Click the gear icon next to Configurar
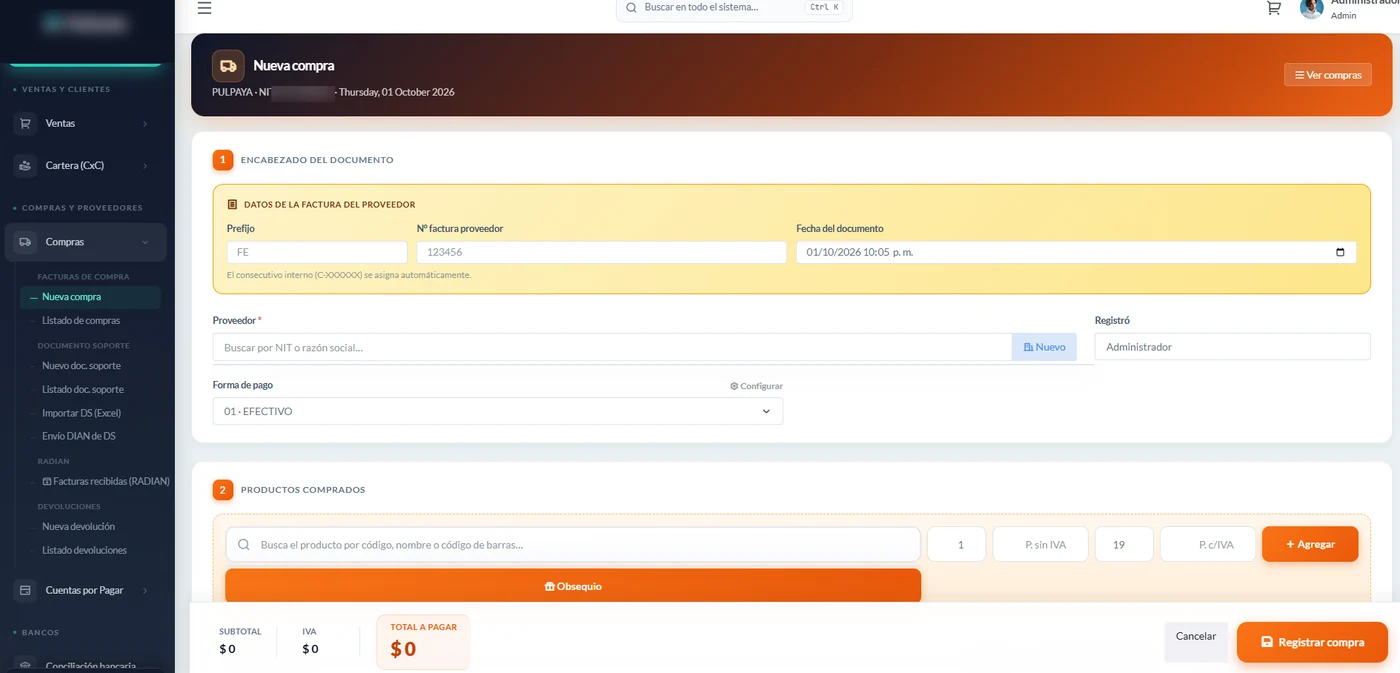Image resolution: width=1400 pixels, height=673 pixels. tap(734, 386)
